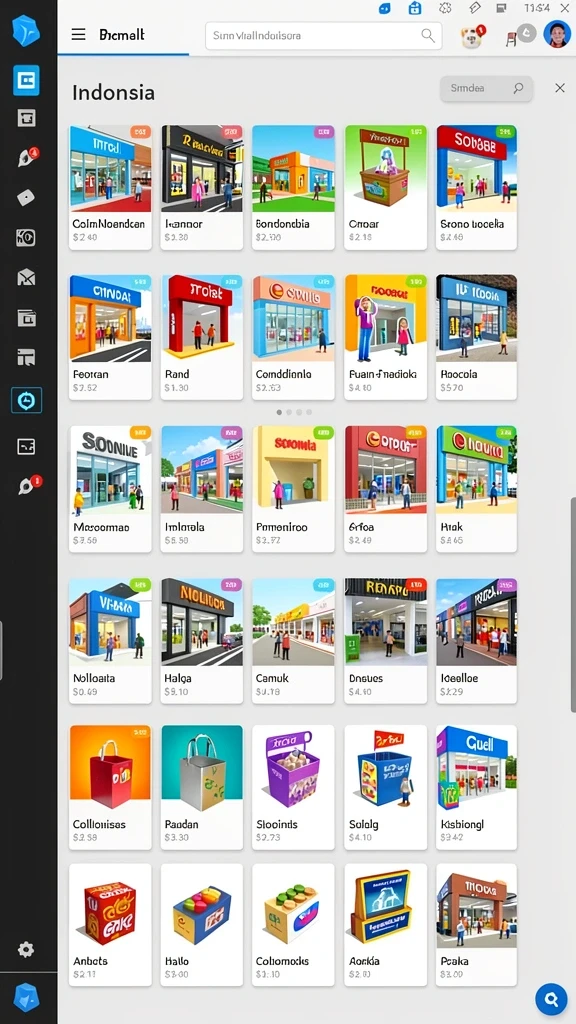Click the magnifier inside the top search bar

click(x=428, y=35)
